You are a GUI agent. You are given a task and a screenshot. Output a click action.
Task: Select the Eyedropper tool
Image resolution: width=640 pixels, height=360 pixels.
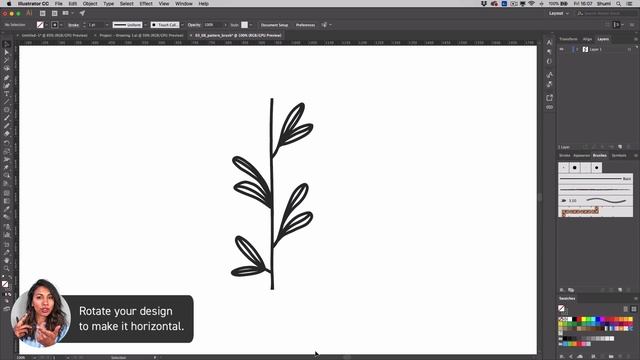[x=7, y=209]
